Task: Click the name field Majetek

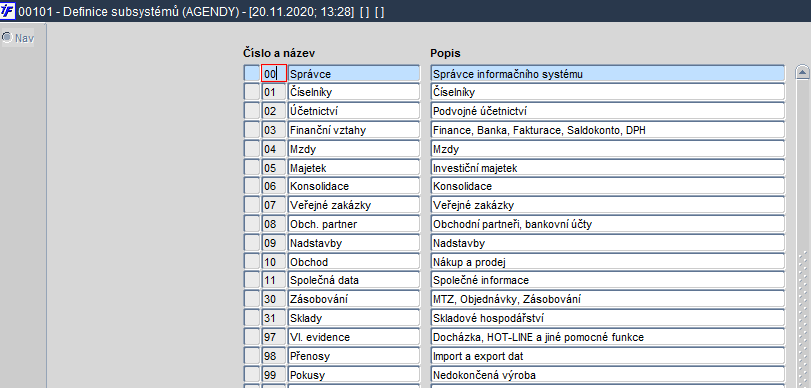Action: click(x=354, y=168)
